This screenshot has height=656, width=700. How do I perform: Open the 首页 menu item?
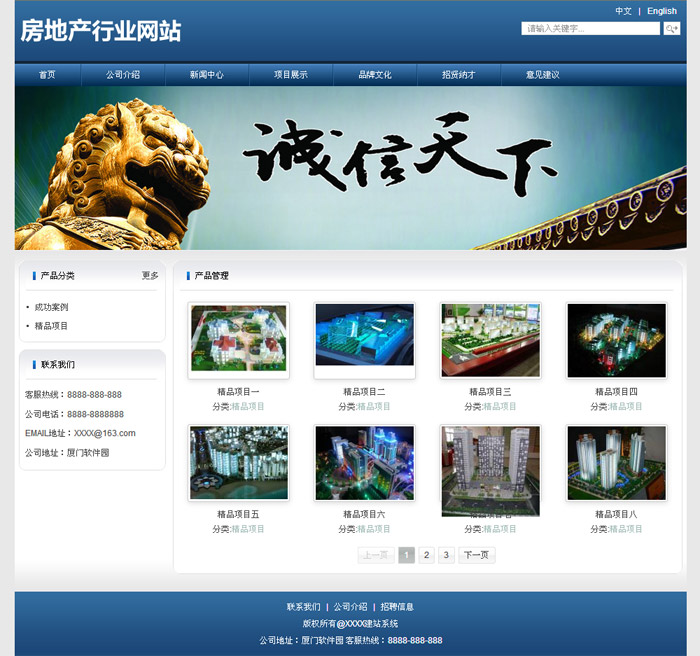click(47, 75)
